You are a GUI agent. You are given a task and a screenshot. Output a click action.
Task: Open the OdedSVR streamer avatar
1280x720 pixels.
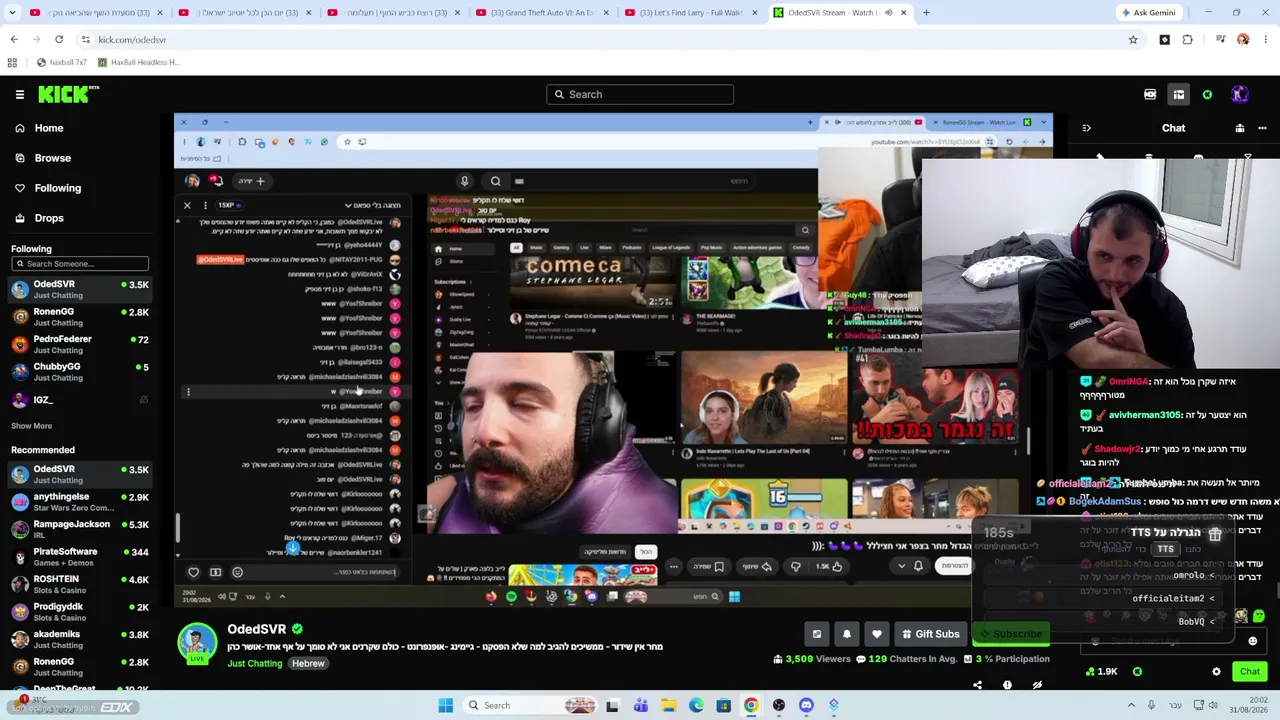click(x=197, y=642)
